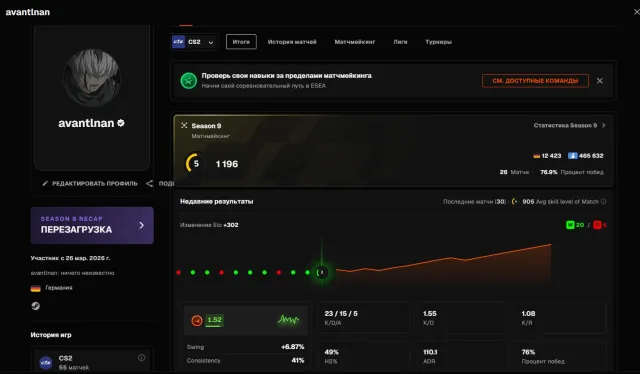Click the green ESEA star icon
The height and width of the screenshot is (374, 640).
click(x=189, y=81)
